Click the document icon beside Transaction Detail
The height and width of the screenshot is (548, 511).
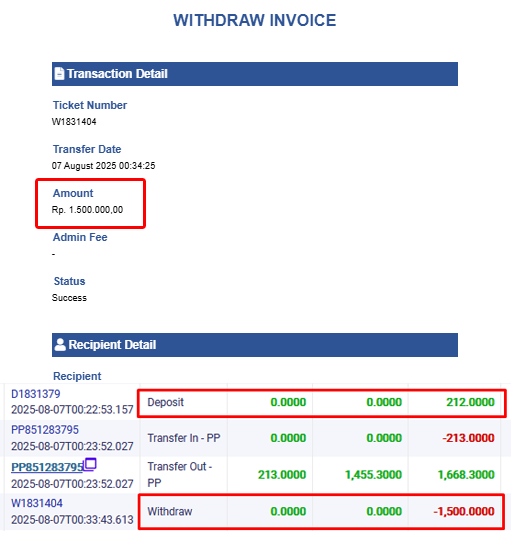[59, 74]
